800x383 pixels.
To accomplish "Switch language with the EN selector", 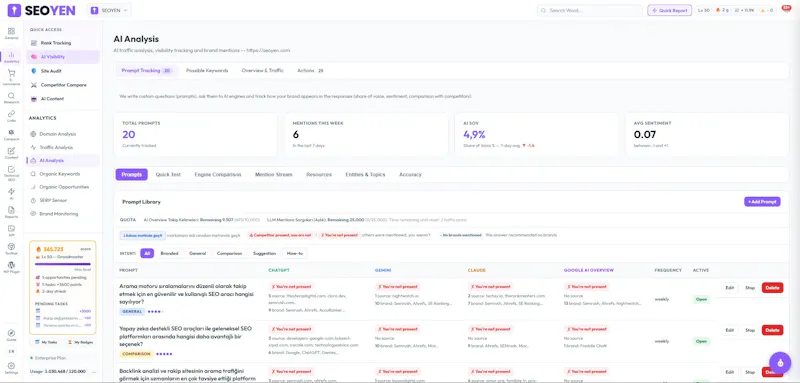I will coord(11,351).
